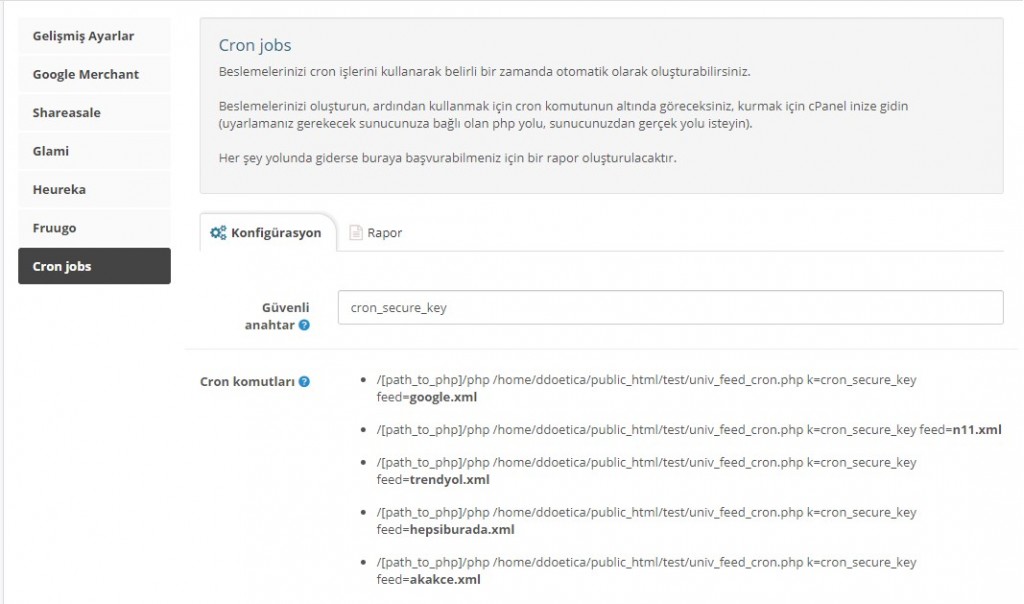Click help icon next to Güvenli anahtar

point(304,325)
